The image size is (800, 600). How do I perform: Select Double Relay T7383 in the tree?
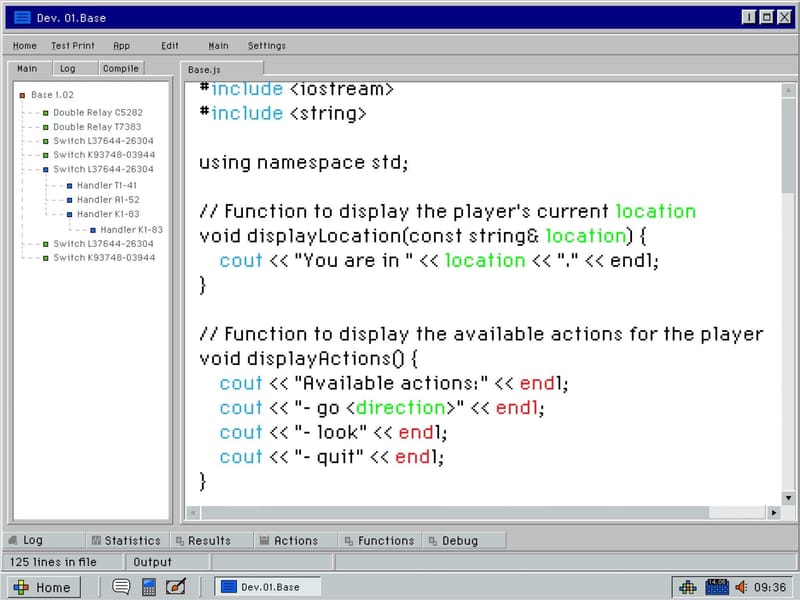click(97, 127)
